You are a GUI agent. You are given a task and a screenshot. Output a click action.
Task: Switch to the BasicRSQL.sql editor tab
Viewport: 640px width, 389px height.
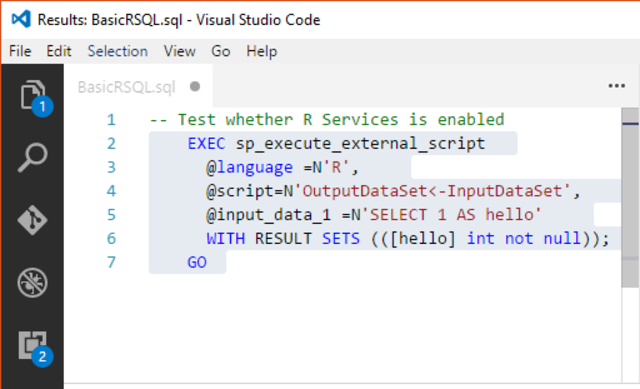point(138,87)
